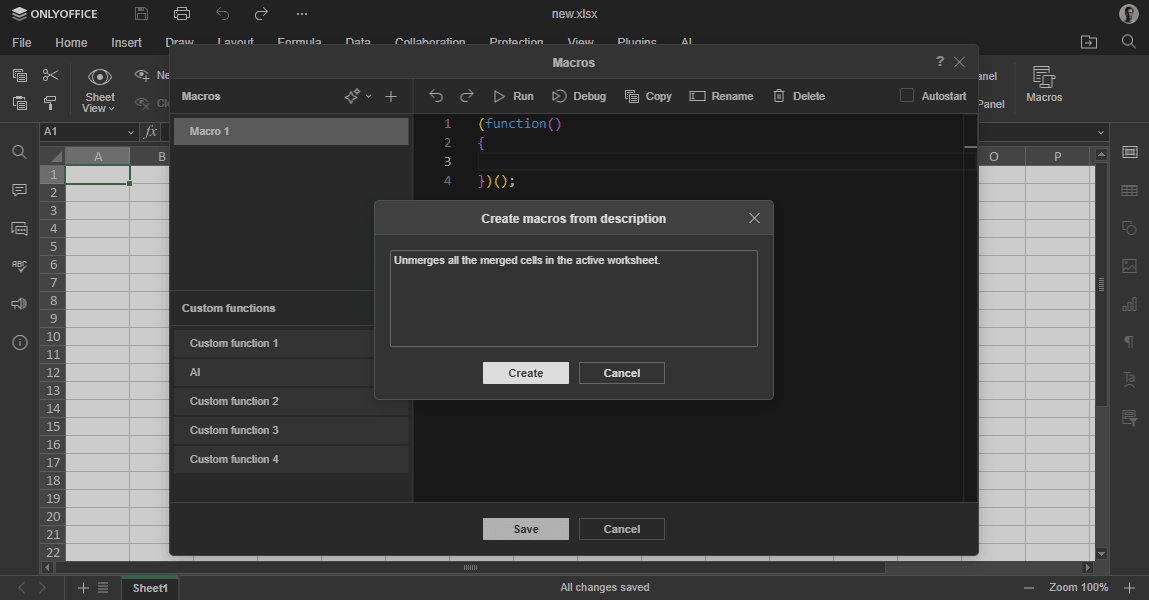Redo in the macro editor toolbar
The height and width of the screenshot is (600, 1149).
pyautogui.click(x=467, y=96)
